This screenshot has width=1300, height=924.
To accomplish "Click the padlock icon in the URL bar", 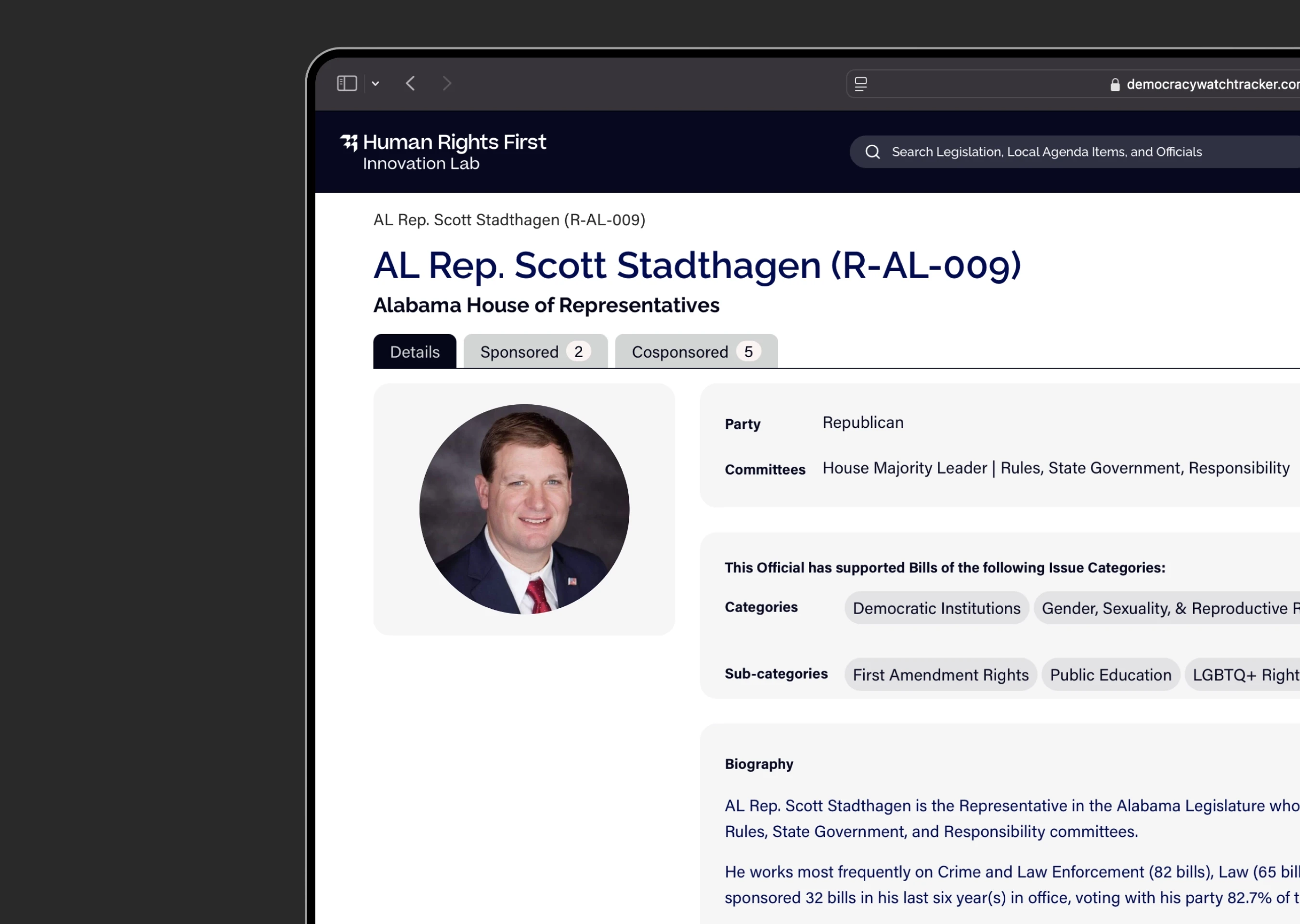I will (1115, 85).
